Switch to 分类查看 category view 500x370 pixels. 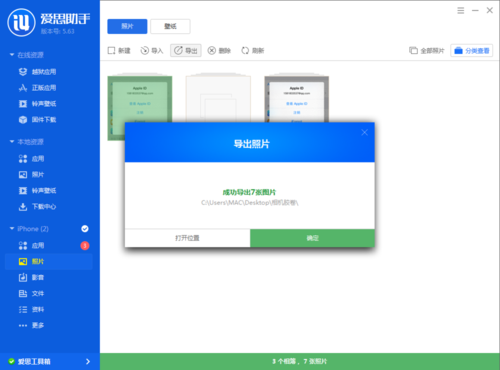point(472,51)
